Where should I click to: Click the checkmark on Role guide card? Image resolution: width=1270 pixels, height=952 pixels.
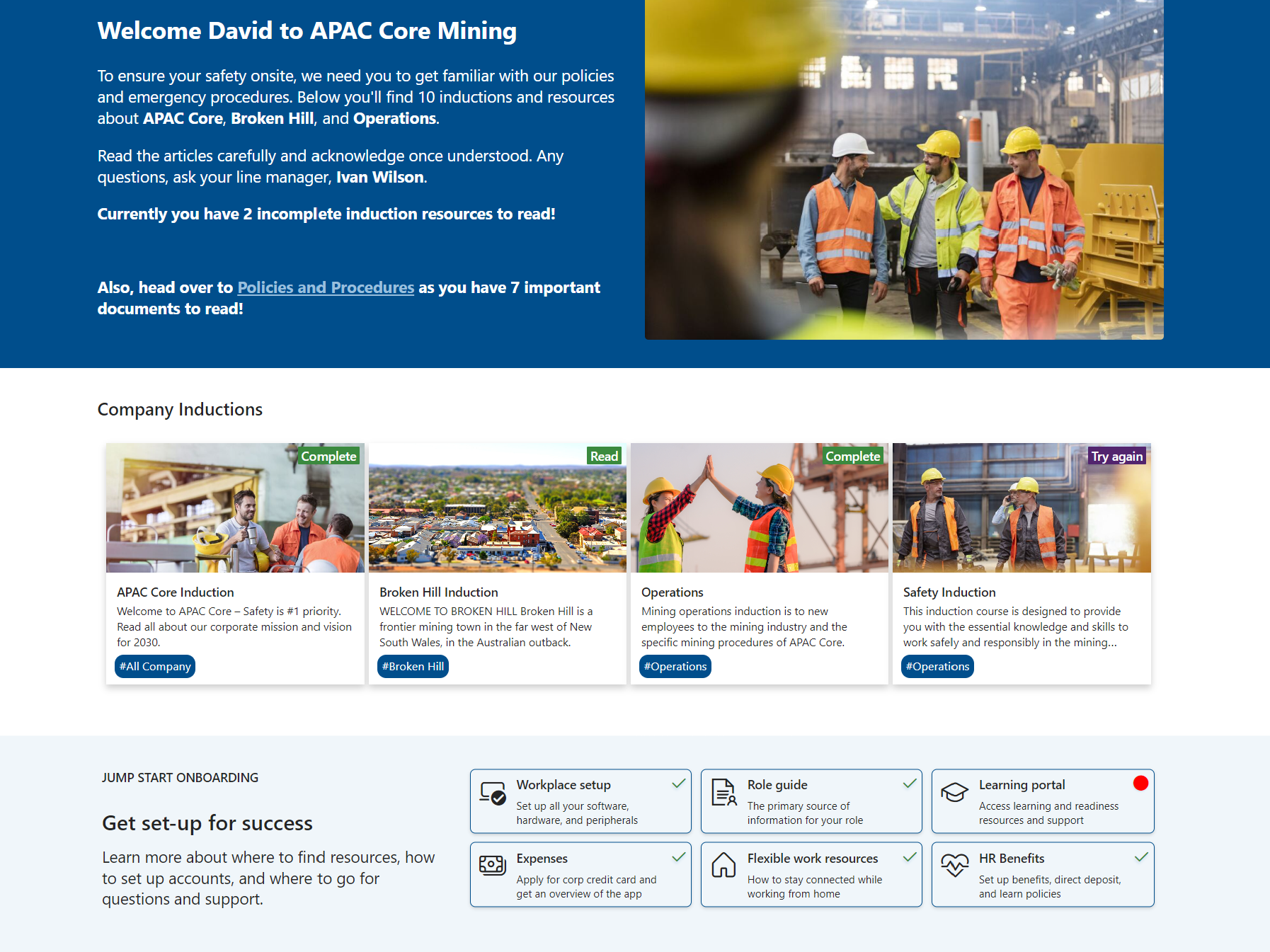pos(910,784)
